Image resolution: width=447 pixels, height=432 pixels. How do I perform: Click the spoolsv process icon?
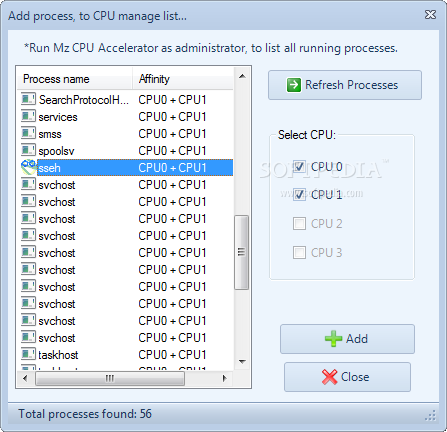[28, 150]
